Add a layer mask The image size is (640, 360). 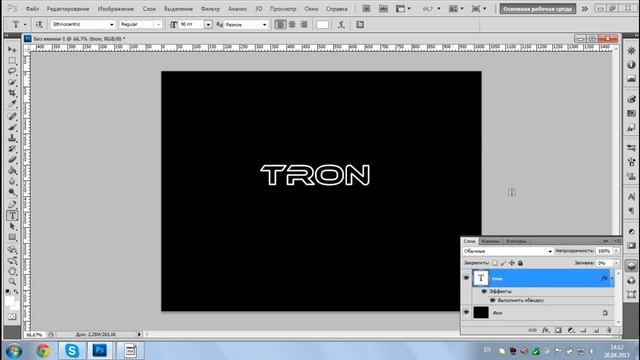(x=558, y=330)
